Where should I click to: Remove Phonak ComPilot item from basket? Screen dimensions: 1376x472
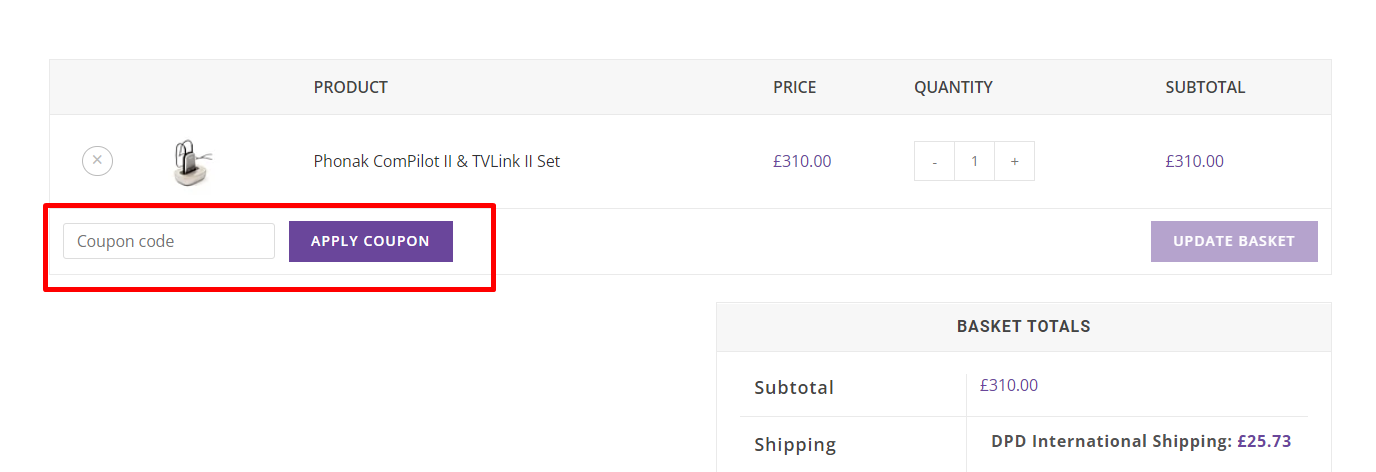click(x=97, y=161)
